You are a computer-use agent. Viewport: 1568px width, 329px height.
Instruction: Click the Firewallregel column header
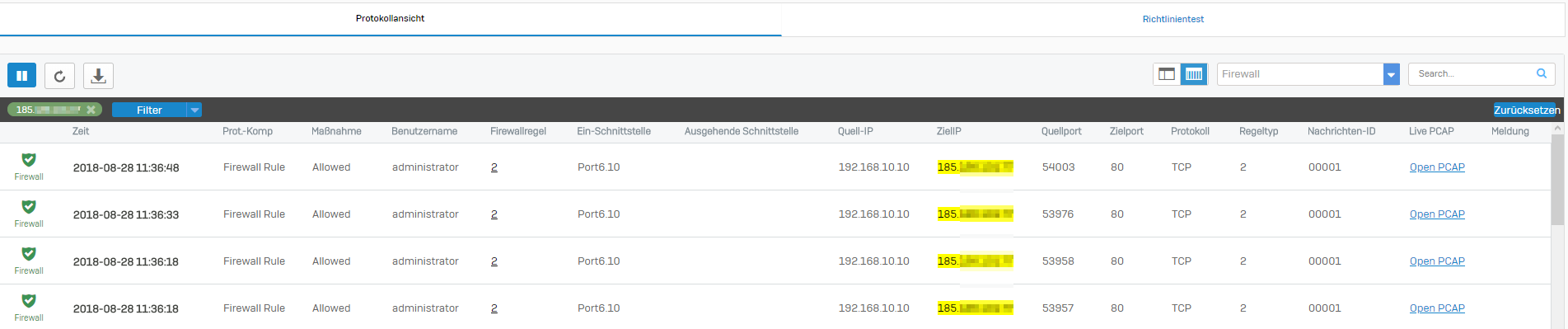click(518, 131)
